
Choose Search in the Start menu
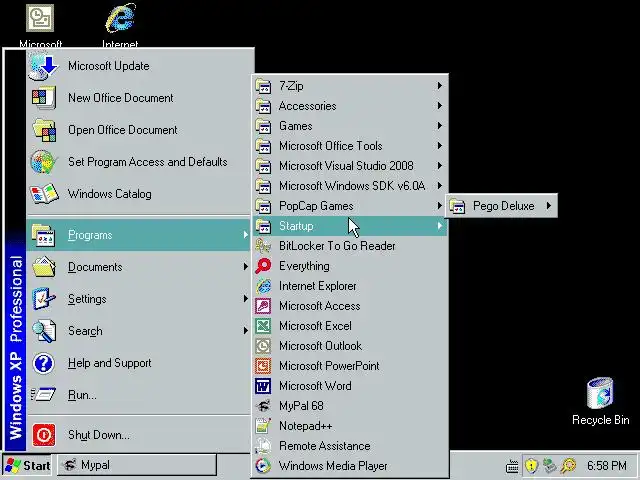pyautogui.click(x=138, y=331)
